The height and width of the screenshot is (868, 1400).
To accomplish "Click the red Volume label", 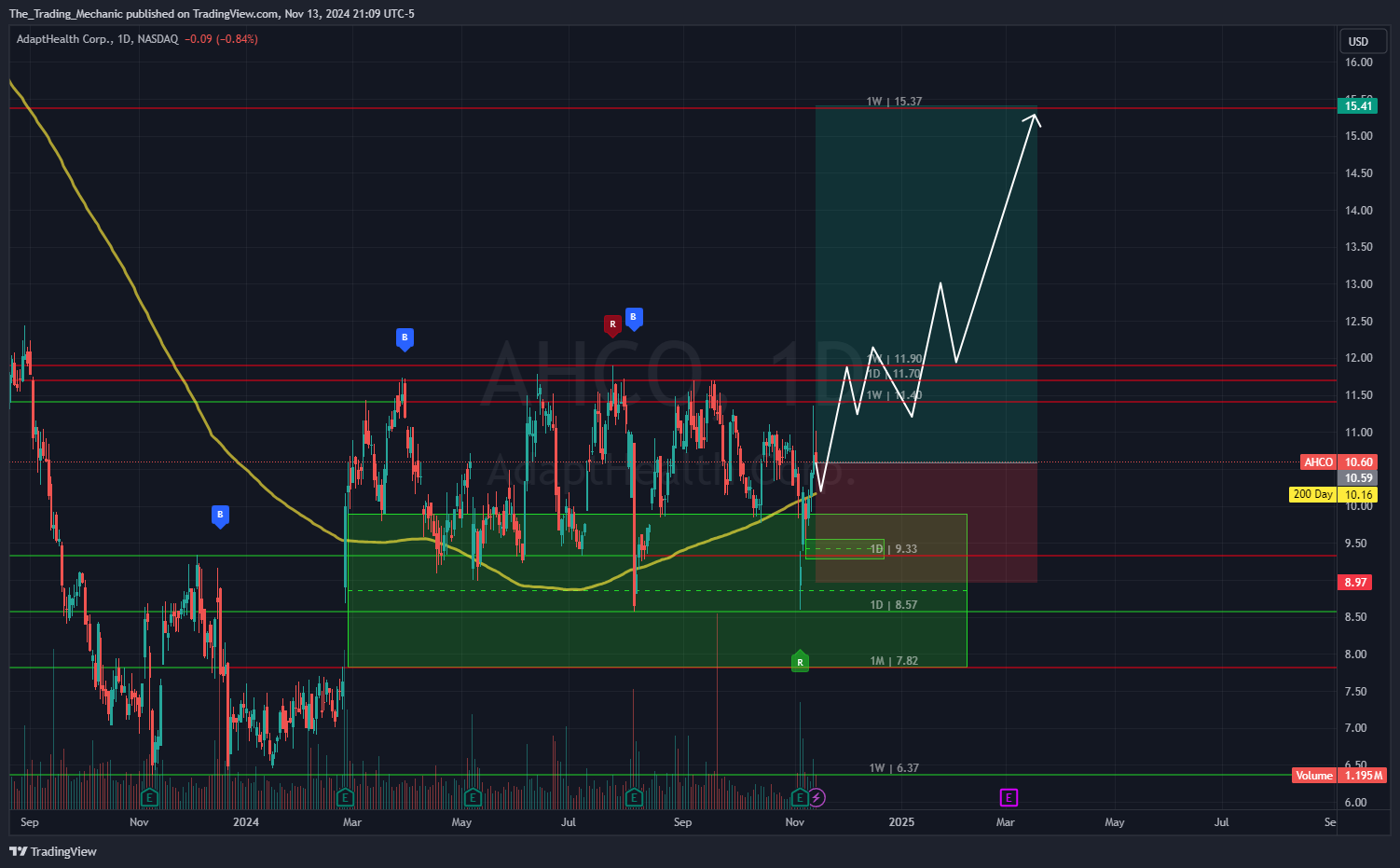I will 1313,776.
